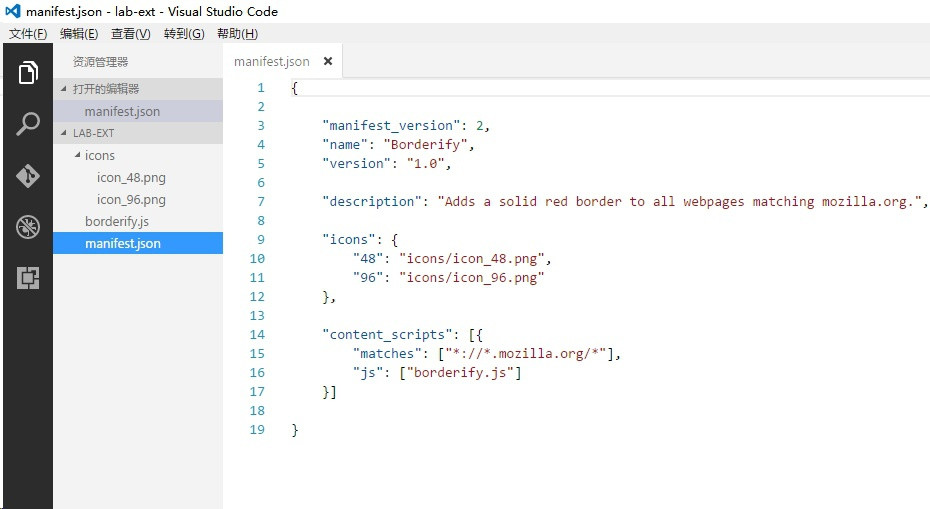
Task: Open the Search view icon
Action: click(28, 125)
